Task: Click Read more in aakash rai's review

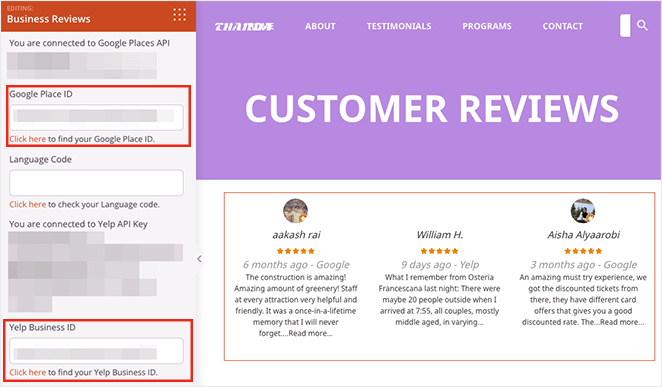Action: [310, 333]
